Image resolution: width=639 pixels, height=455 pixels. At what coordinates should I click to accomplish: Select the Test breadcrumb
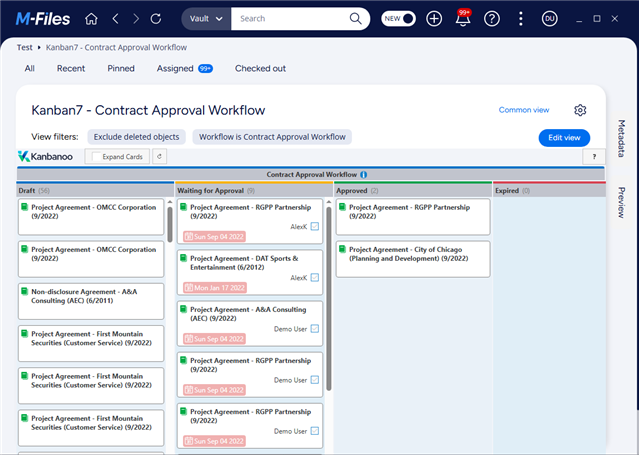pos(24,47)
